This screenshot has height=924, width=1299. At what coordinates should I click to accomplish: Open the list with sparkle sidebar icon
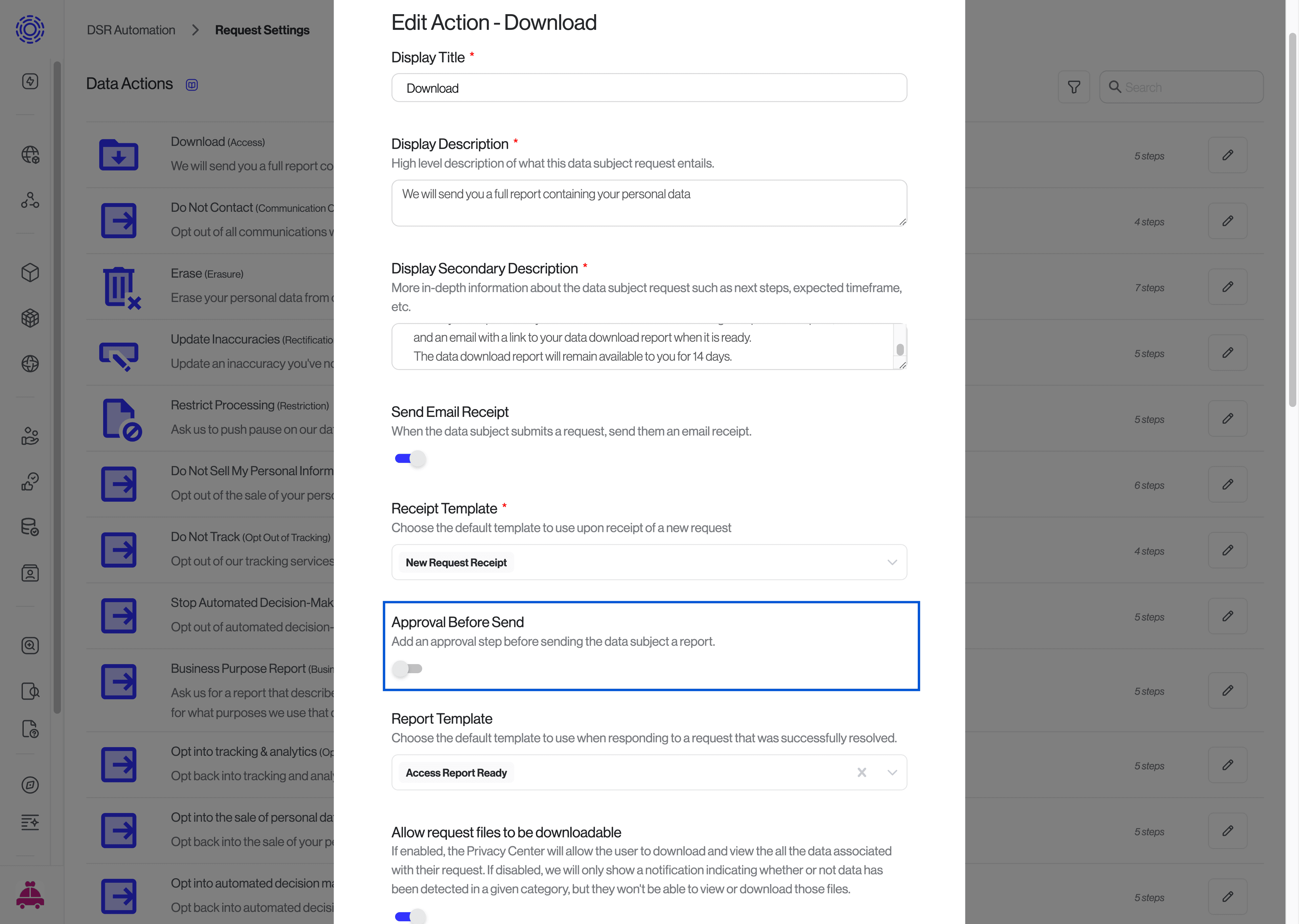tap(30, 822)
